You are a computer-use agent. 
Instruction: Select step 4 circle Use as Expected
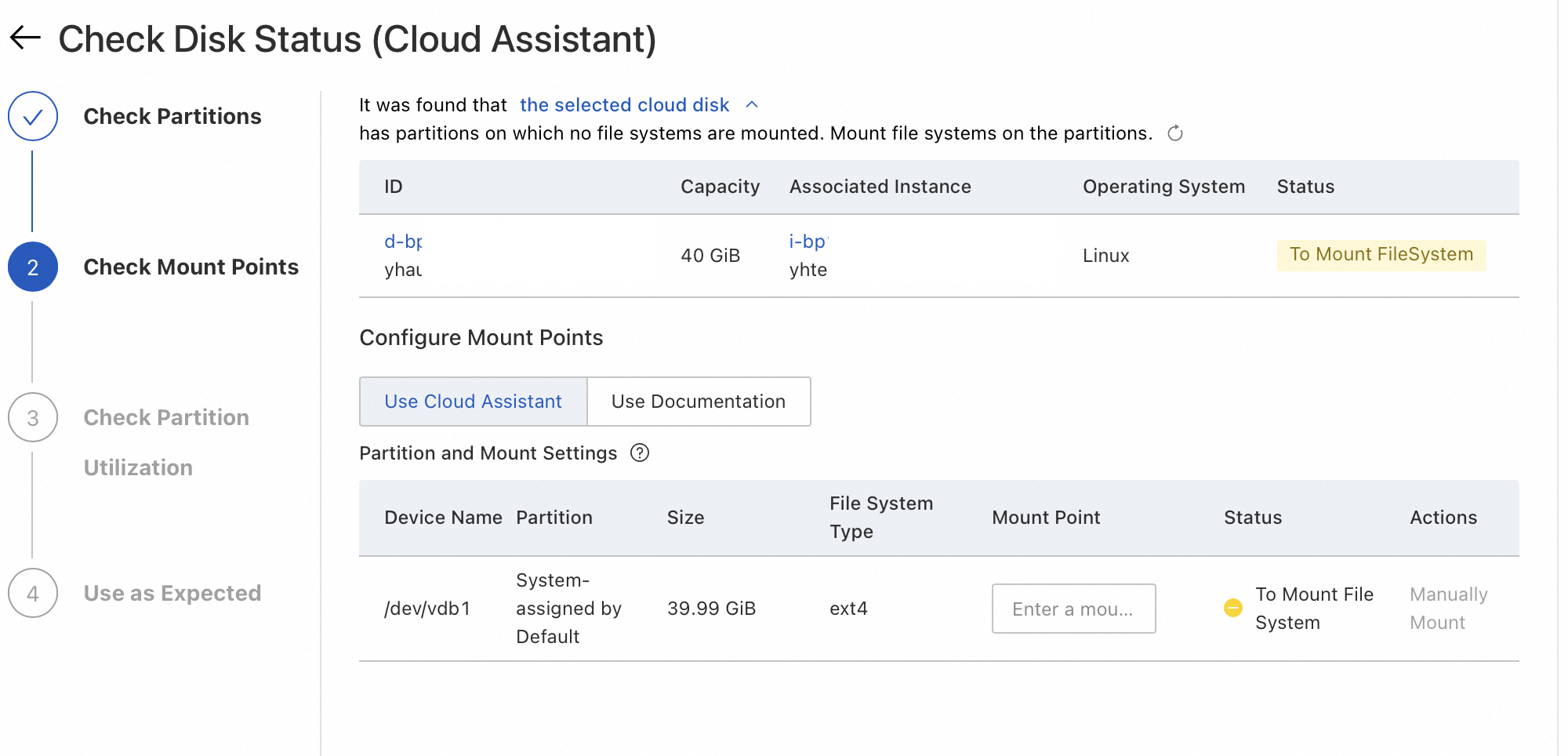[33, 593]
